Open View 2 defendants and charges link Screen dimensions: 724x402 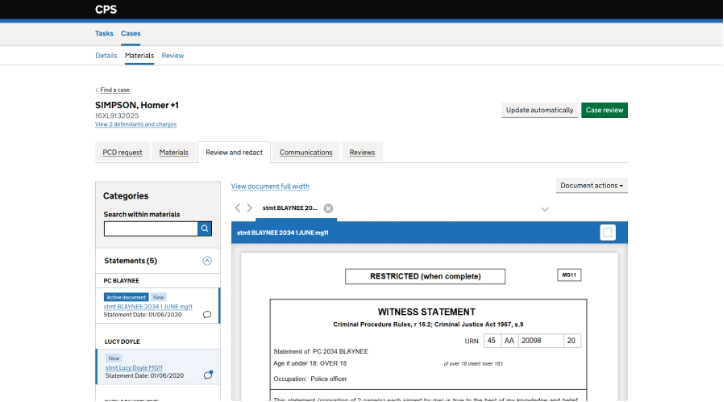[136, 124]
